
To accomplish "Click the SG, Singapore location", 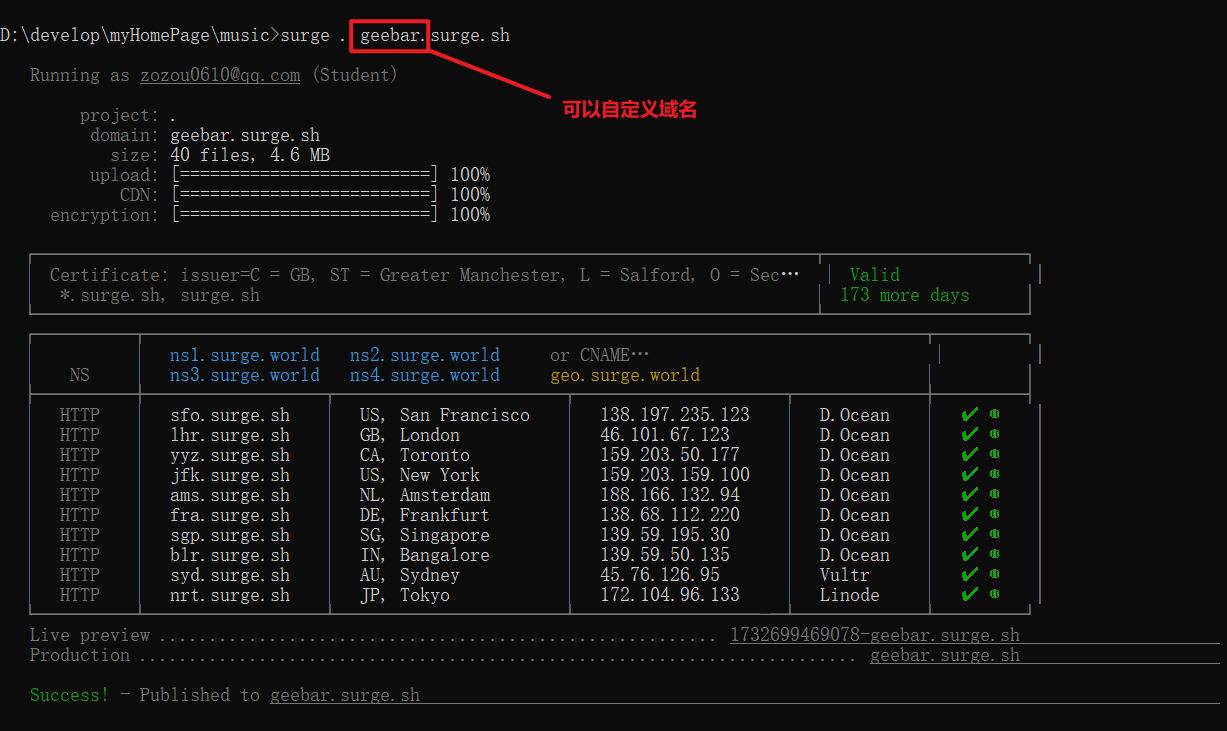I will pyautogui.click(x=425, y=535).
